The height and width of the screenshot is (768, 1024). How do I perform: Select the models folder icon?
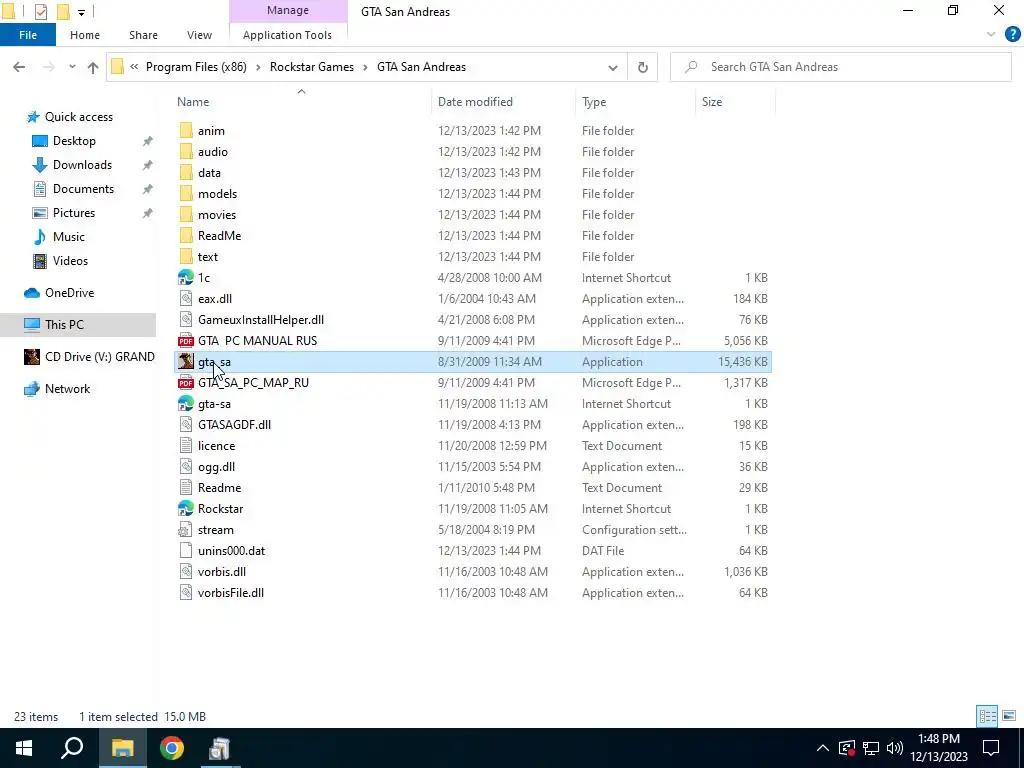pyautogui.click(x=186, y=193)
